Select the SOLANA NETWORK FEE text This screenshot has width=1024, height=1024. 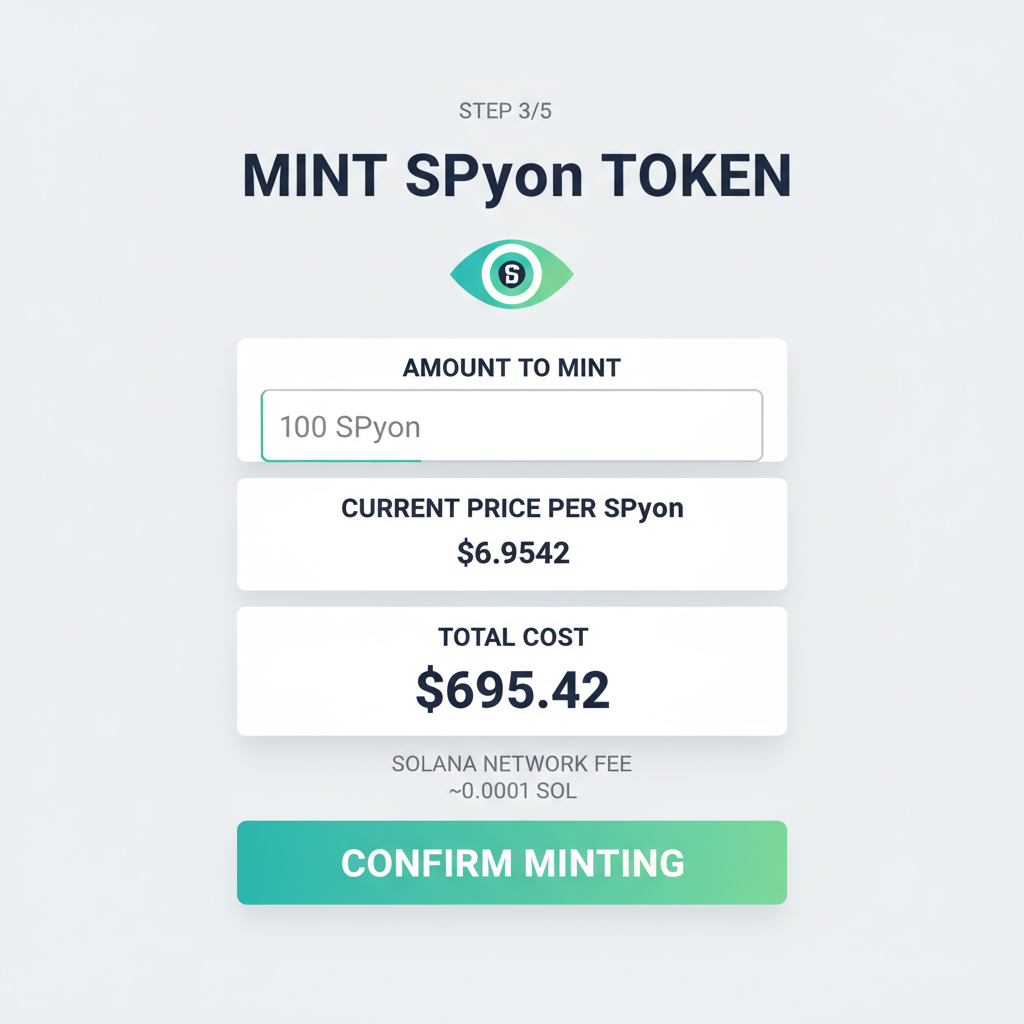pyautogui.click(x=512, y=764)
